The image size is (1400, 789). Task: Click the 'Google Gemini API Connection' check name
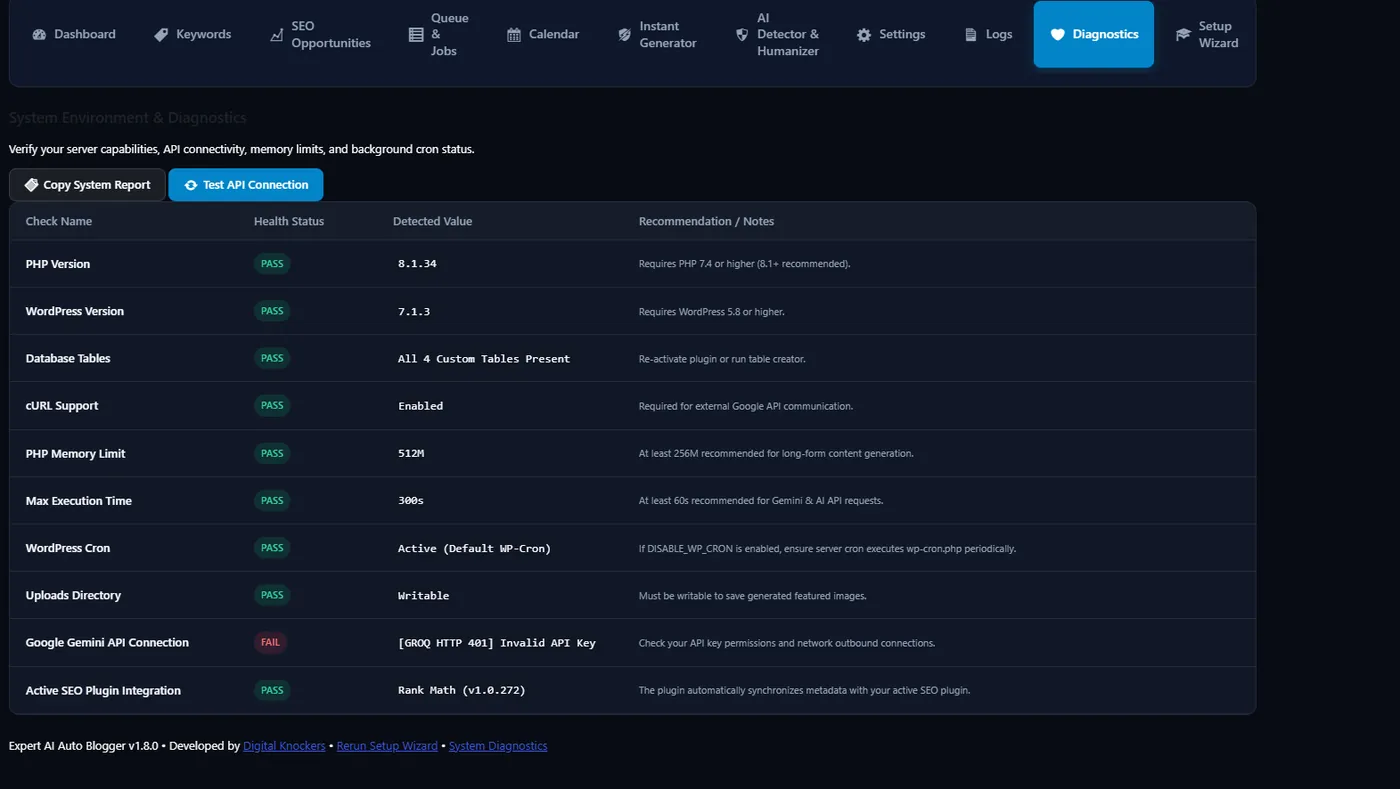(x=107, y=643)
